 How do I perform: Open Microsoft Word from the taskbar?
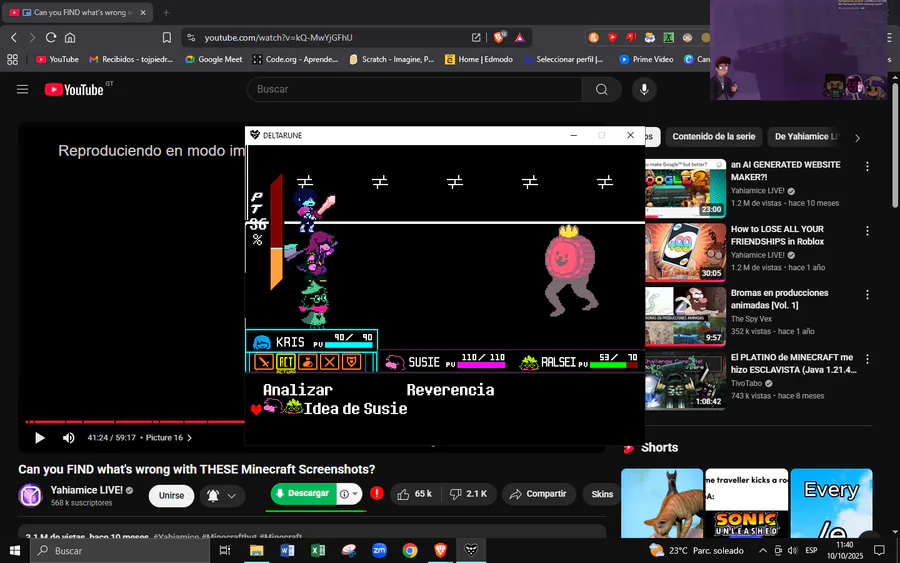287,550
